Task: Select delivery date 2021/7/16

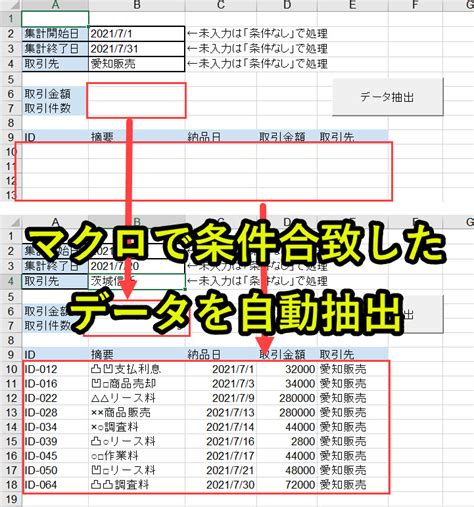Action: (221, 441)
